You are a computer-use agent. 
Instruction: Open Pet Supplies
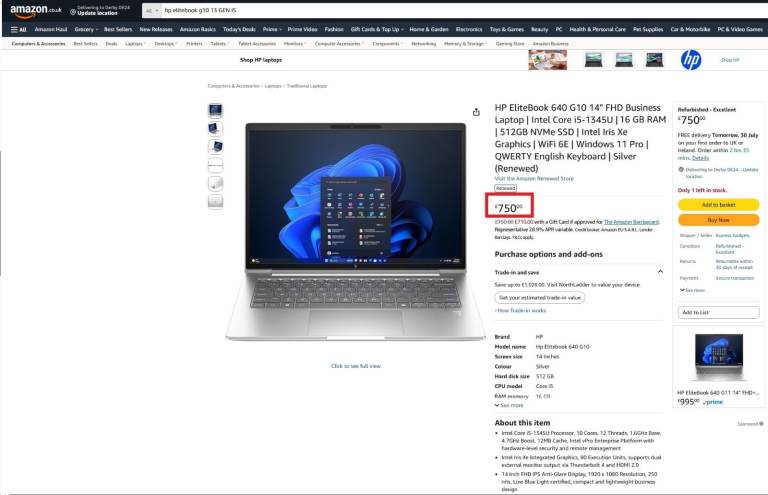(x=648, y=29)
